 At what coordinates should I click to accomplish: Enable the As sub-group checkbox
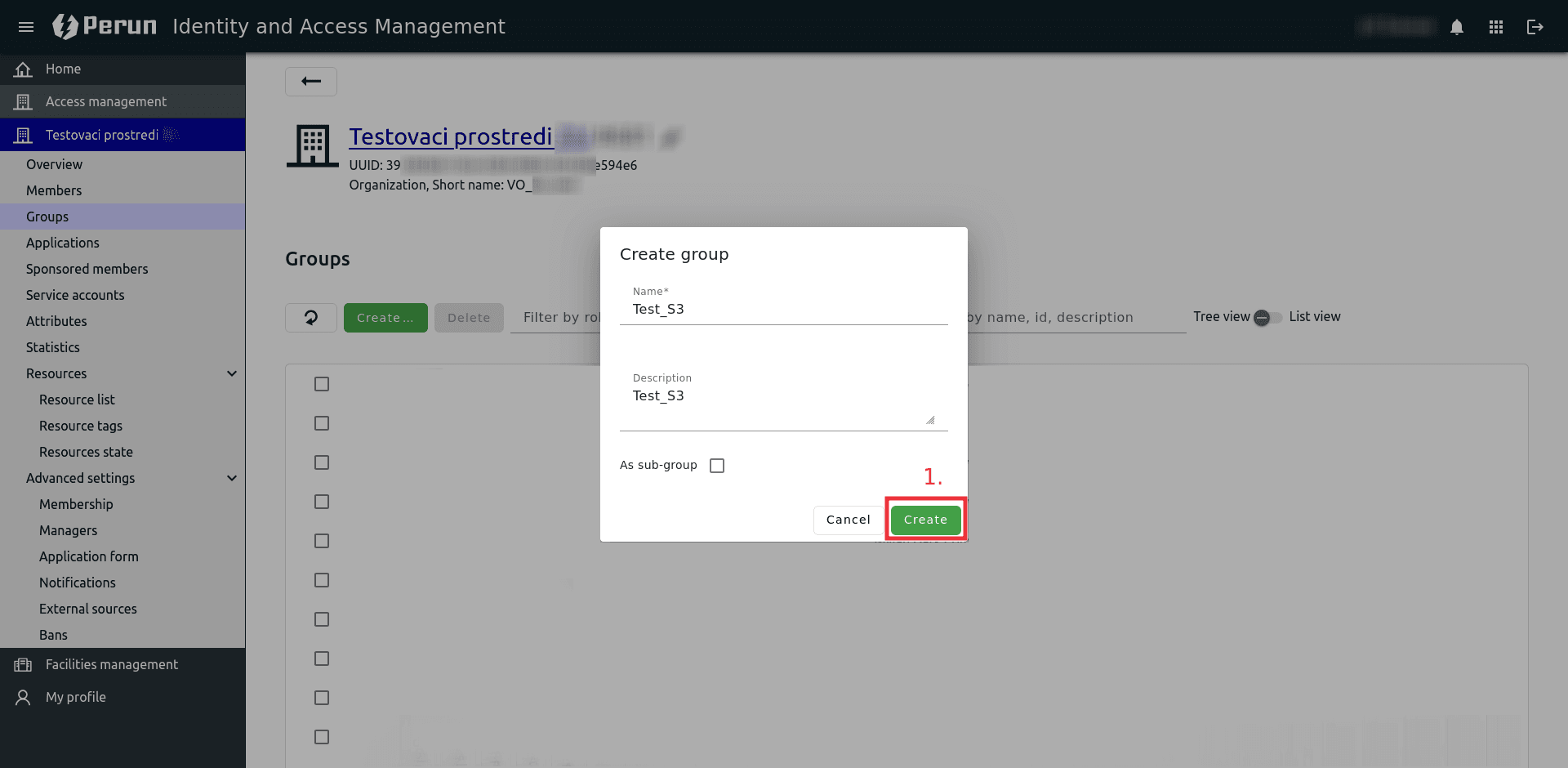click(717, 466)
